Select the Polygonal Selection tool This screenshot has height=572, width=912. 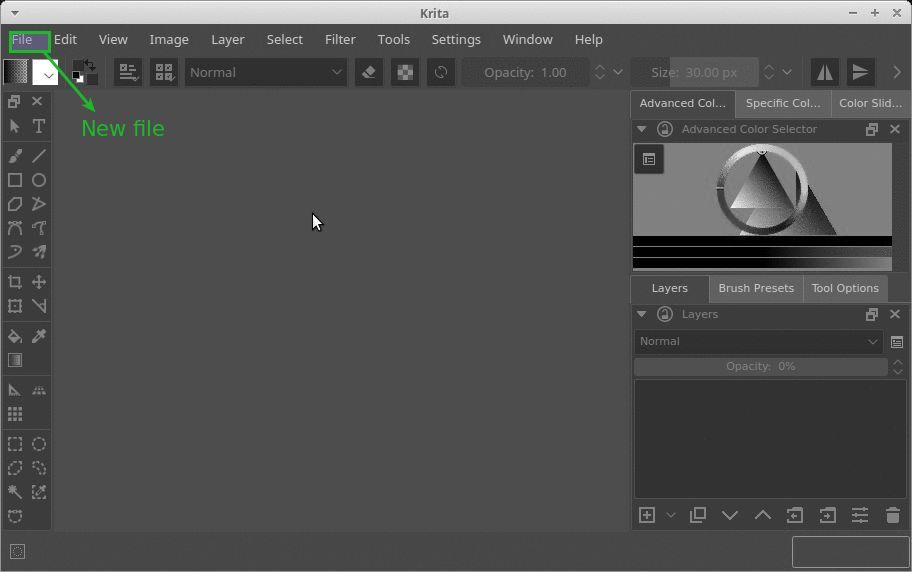[15, 468]
